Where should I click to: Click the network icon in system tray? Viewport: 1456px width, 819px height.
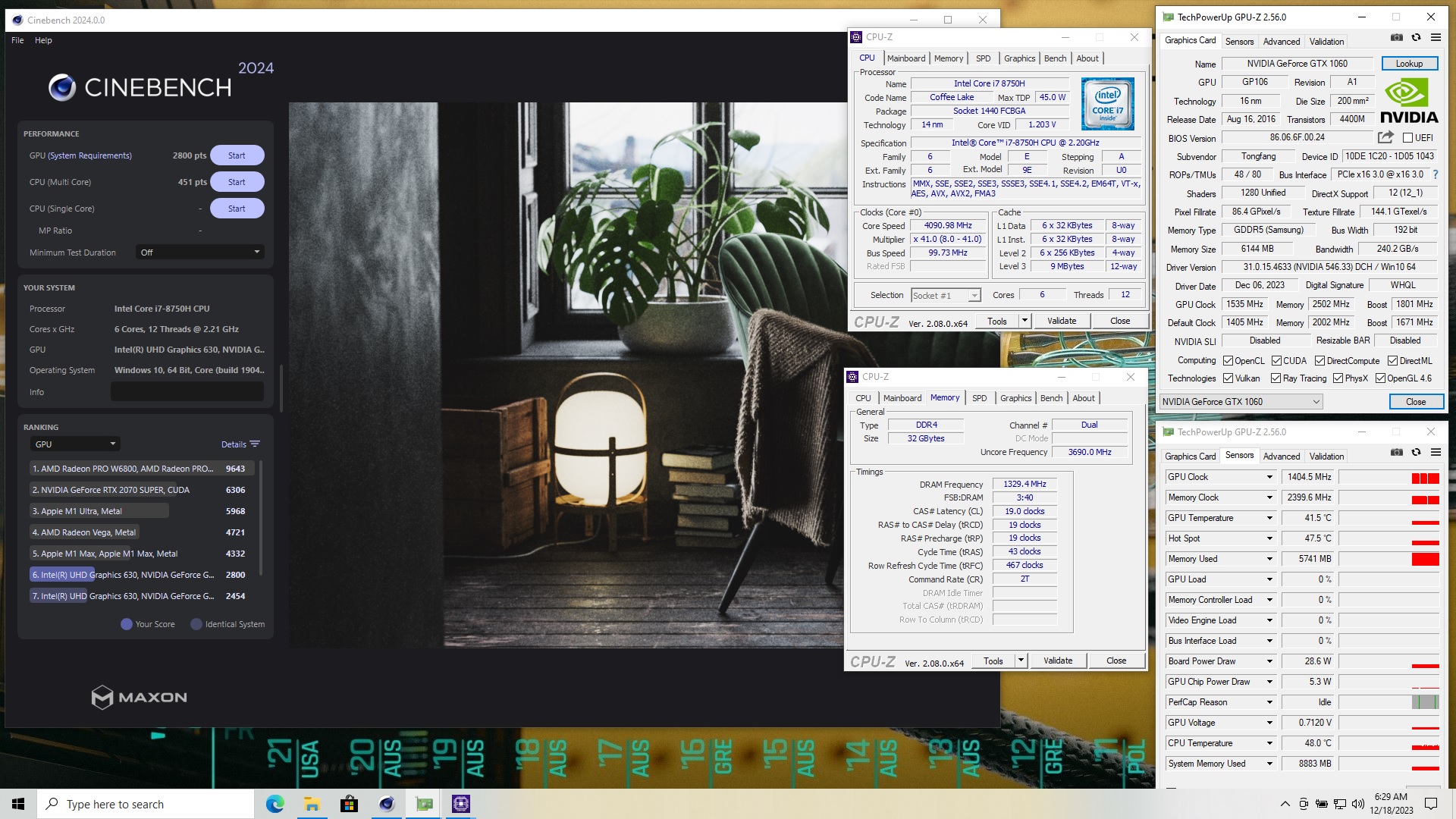(x=1340, y=804)
